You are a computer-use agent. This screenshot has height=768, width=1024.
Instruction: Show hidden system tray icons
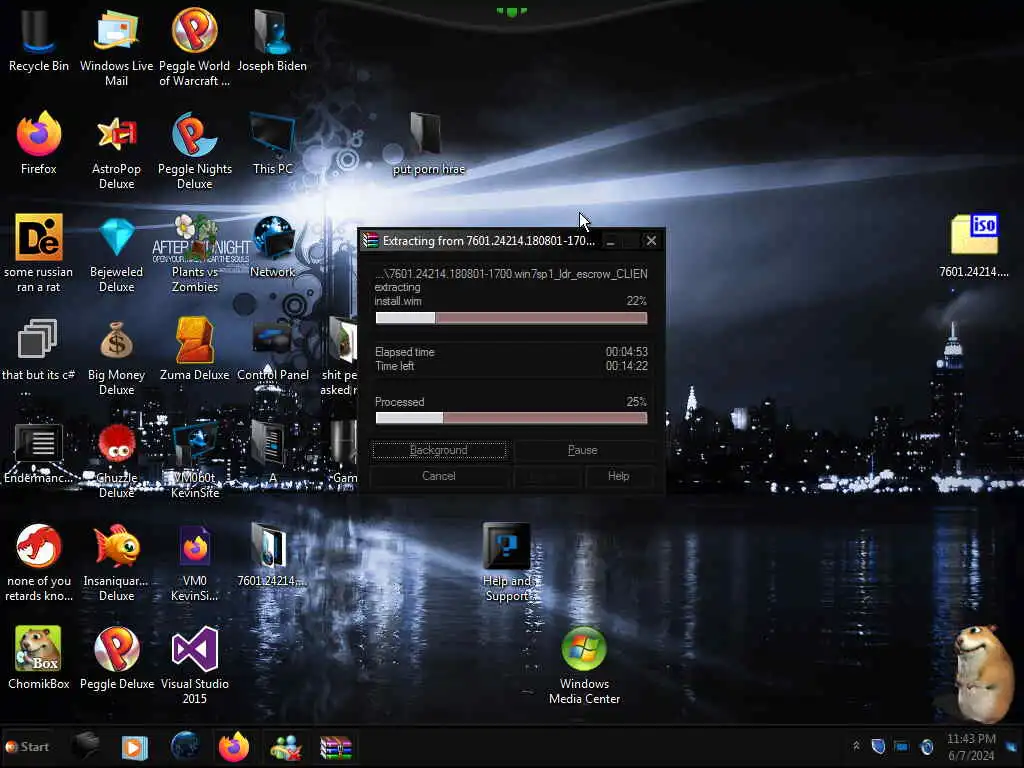pyautogui.click(x=856, y=746)
